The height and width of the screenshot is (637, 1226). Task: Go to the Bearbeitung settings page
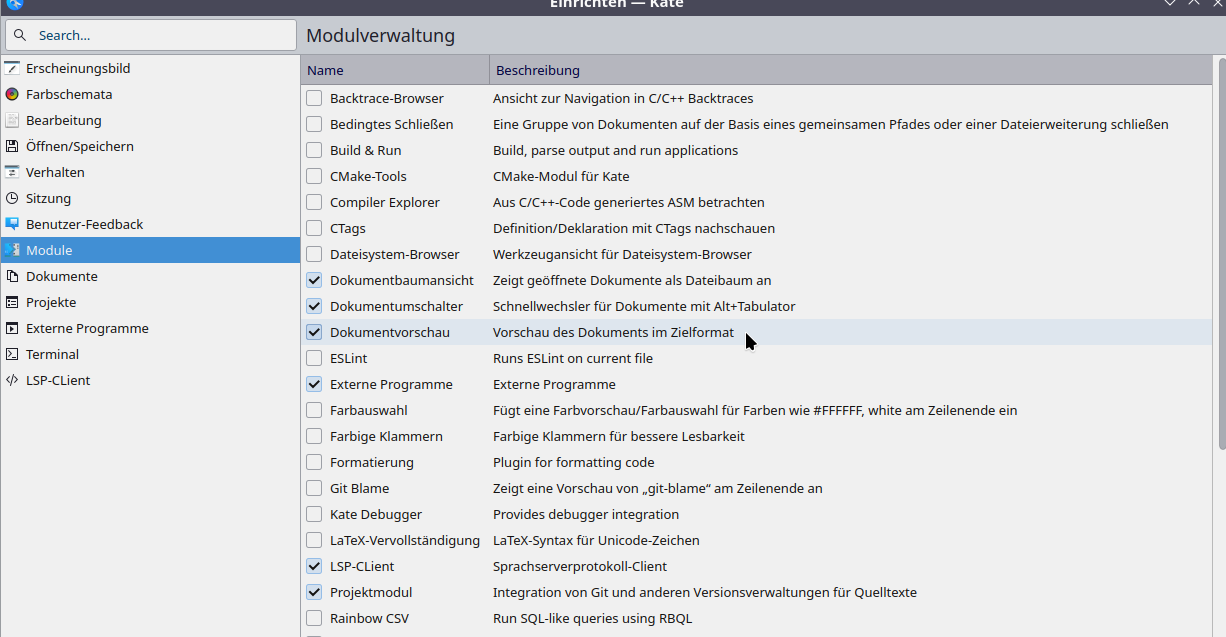150,120
